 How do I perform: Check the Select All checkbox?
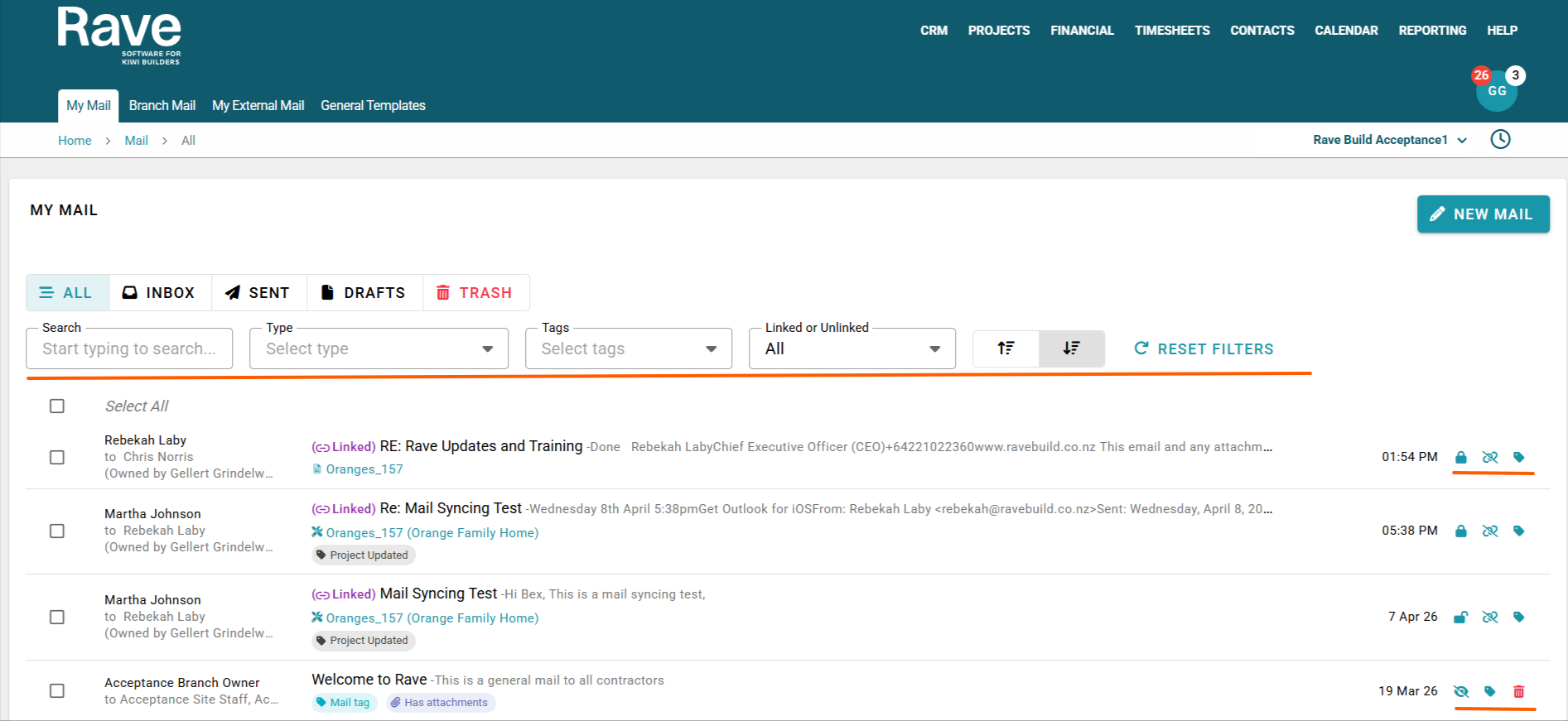57,406
